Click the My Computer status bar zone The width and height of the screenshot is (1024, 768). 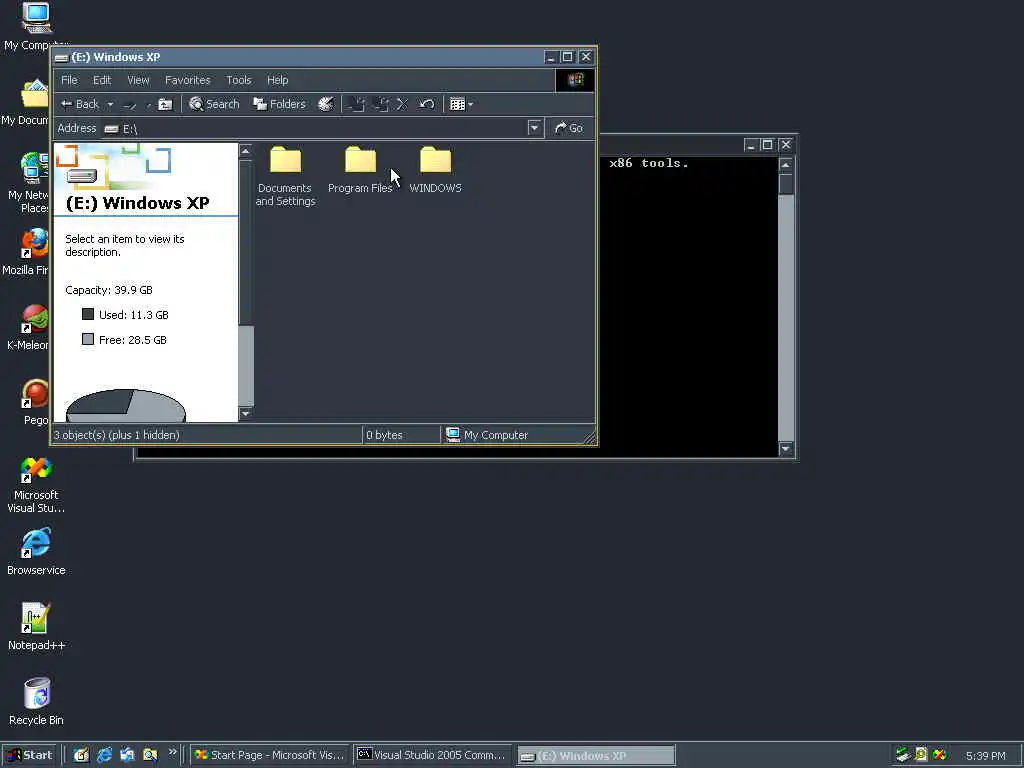coord(517,435)
